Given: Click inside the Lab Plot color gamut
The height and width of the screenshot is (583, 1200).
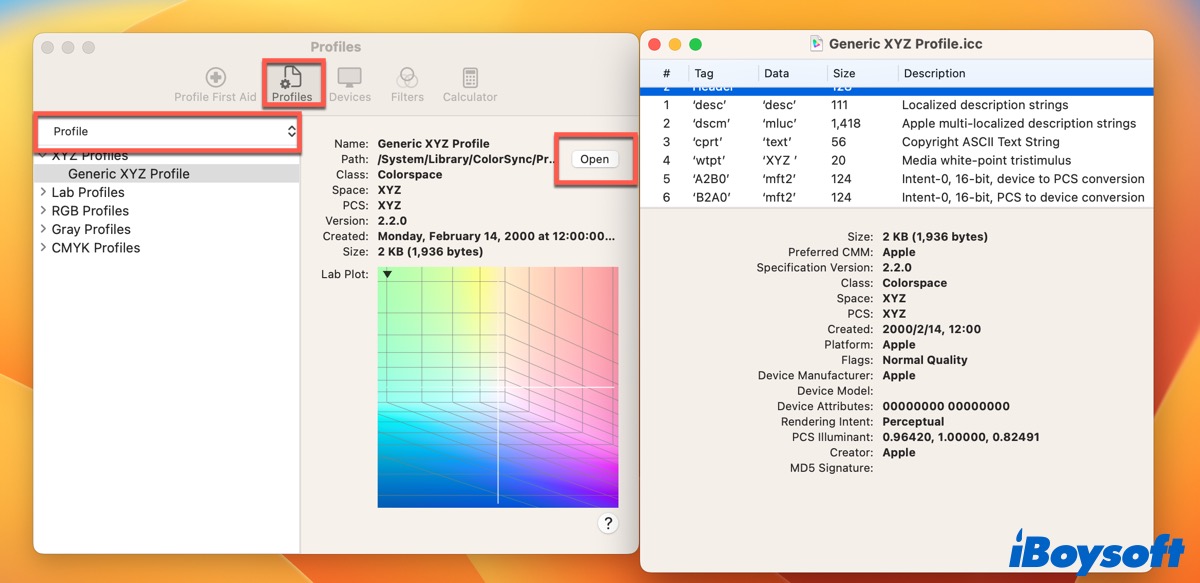Looking at the screenshot, I should (498, 387).
